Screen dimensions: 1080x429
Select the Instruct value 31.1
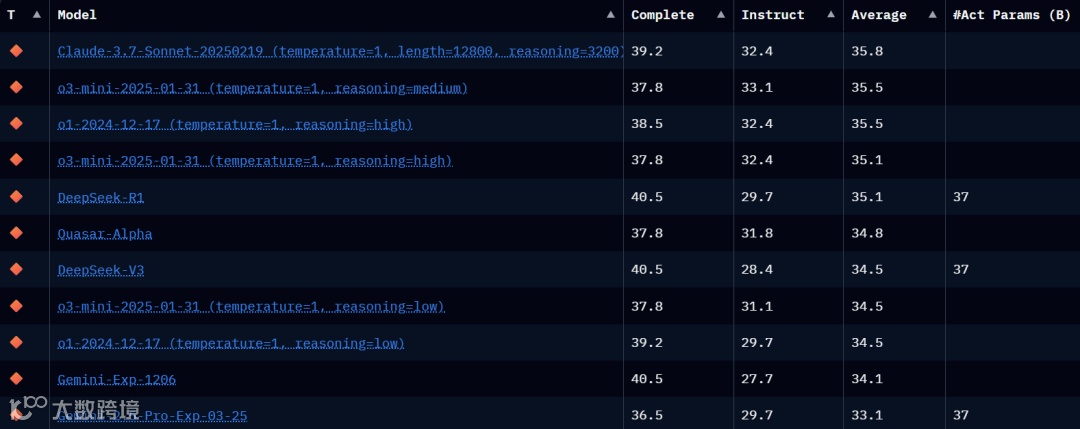pyautogui.click(x=757, y=306)
